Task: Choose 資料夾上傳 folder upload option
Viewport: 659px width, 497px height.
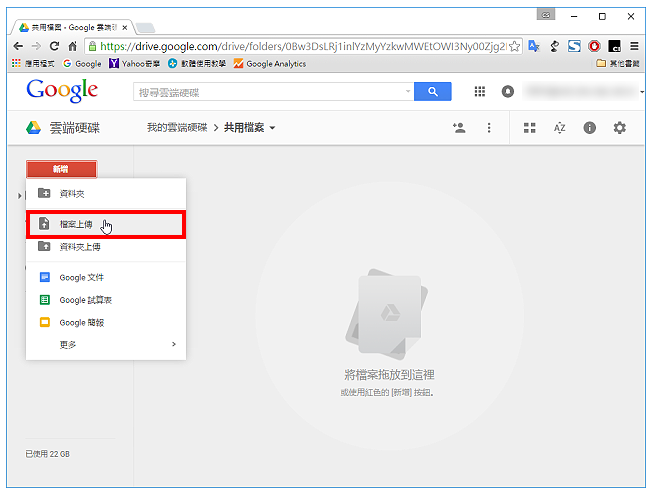Action: tap(106, 247)
